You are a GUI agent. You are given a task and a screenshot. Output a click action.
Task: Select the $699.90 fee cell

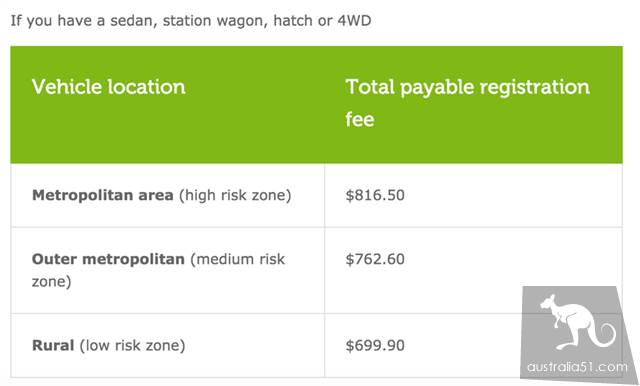[375, 346]
